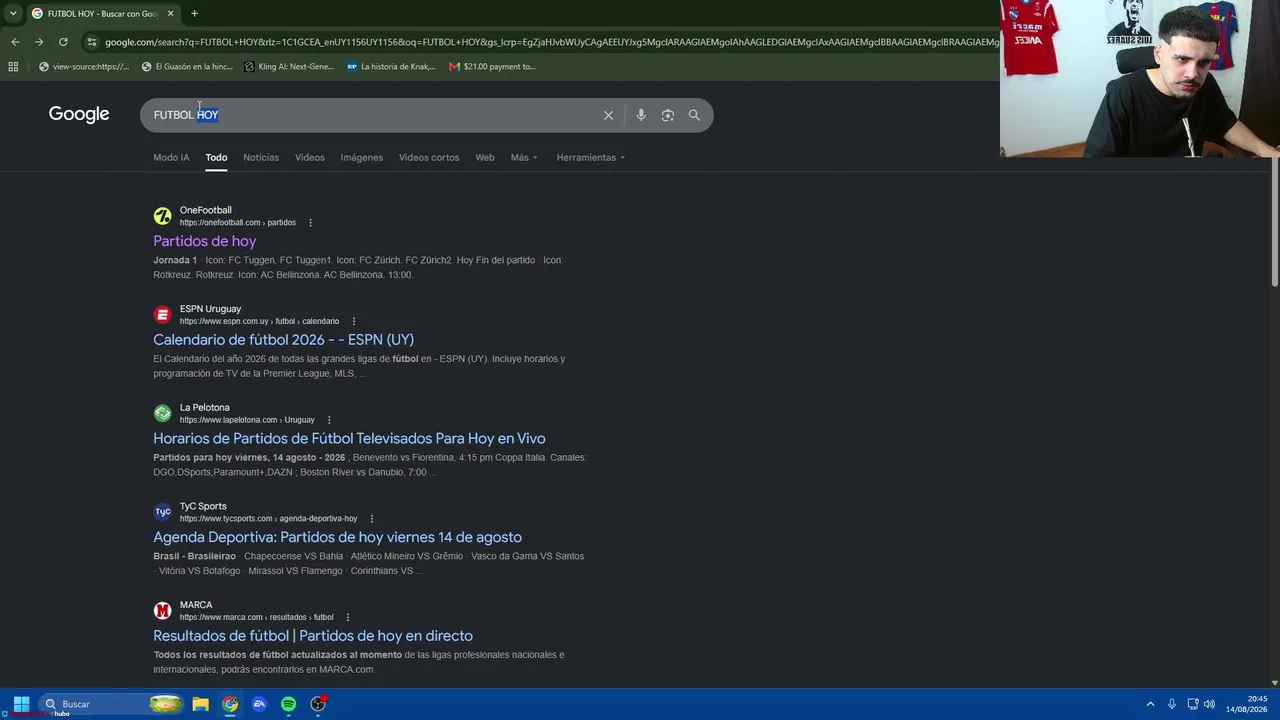1280x720 pixels.
Task: Open a new browser tab with plus
Action: click(x=194, y=13)
